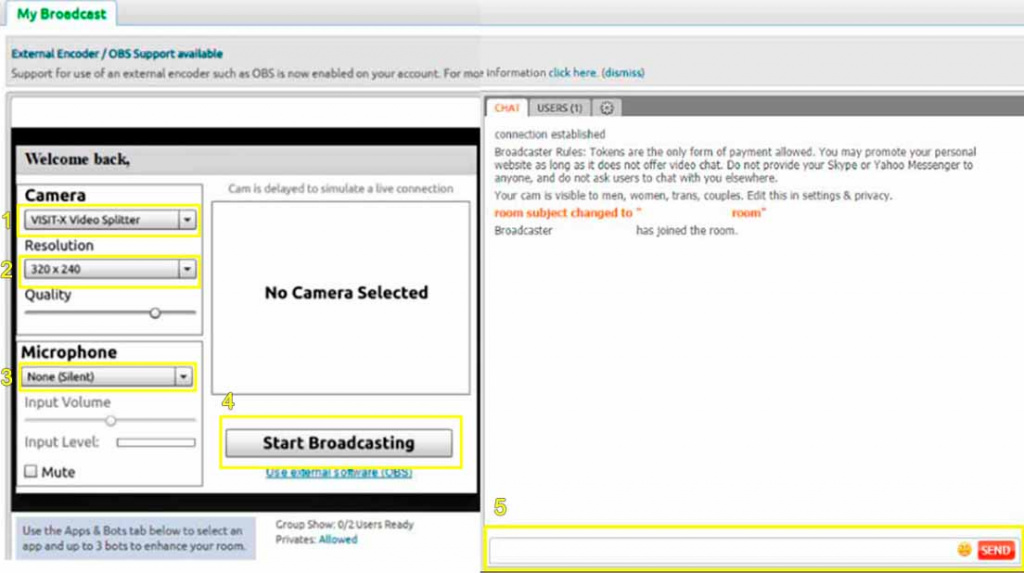
Task: Dismiss the OBS support notice
Action: pyautogui.click(x=623, y=73)
